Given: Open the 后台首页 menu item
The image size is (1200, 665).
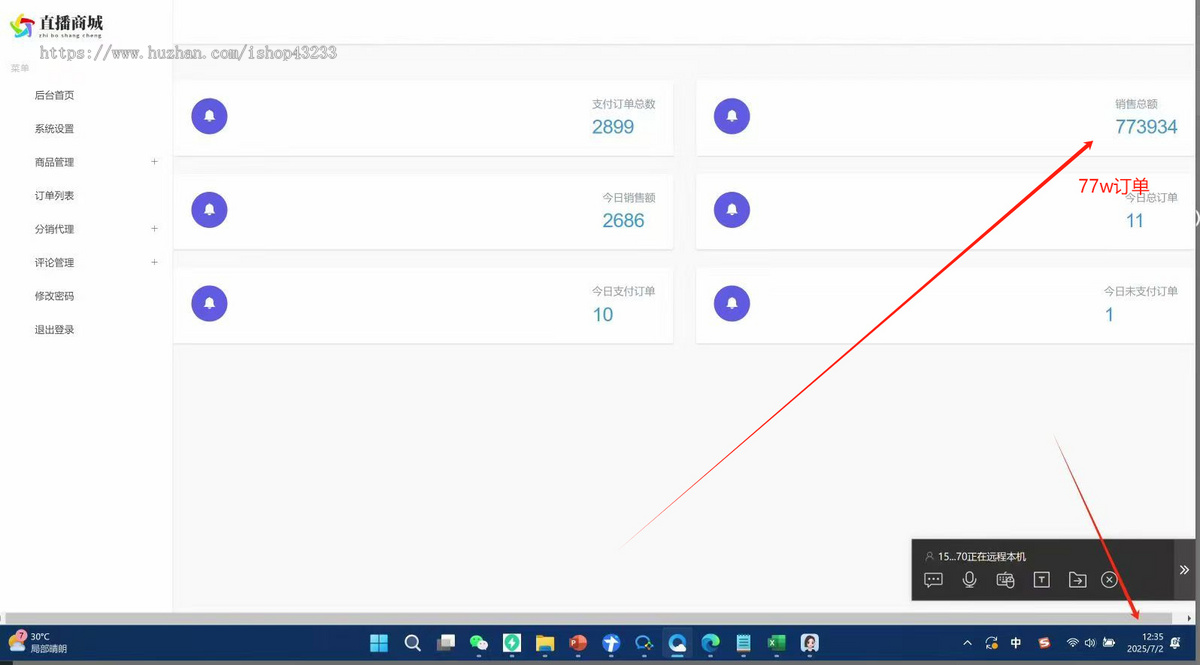Looking at the screenshot, I should point(54,95).
